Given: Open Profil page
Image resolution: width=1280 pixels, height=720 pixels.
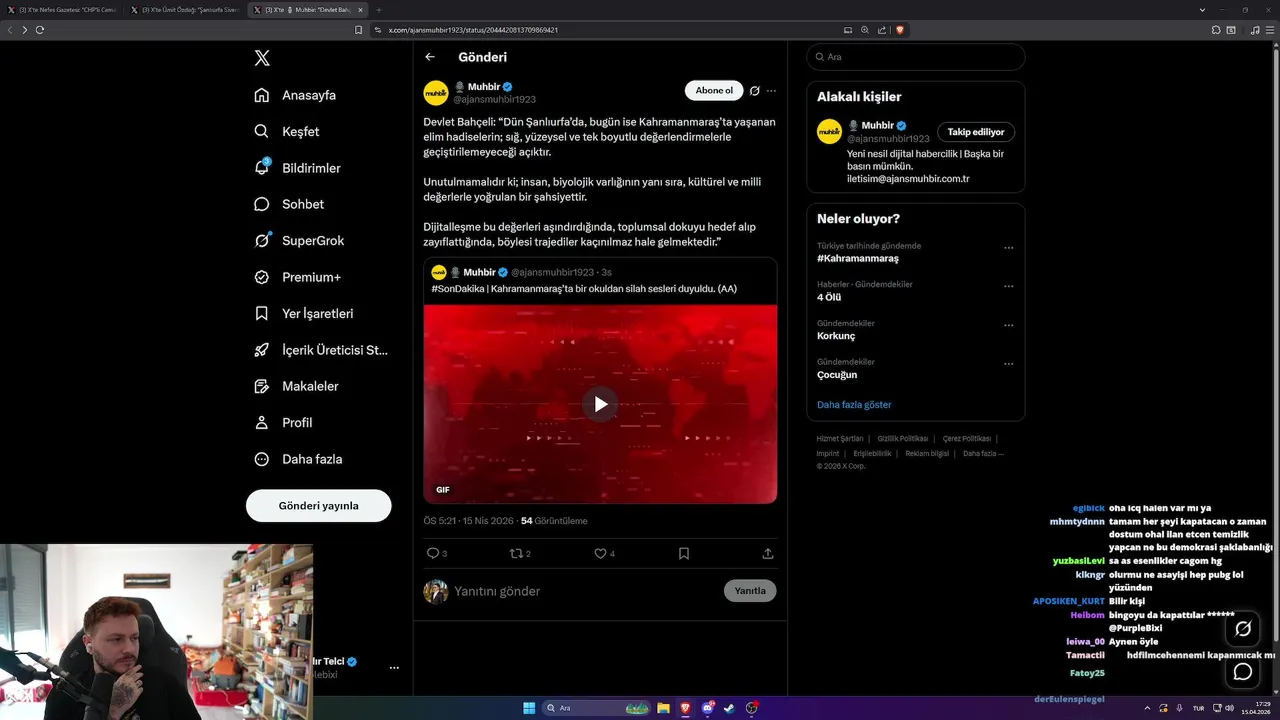Looking at the screenshot, I should click(x=283, y=422).
